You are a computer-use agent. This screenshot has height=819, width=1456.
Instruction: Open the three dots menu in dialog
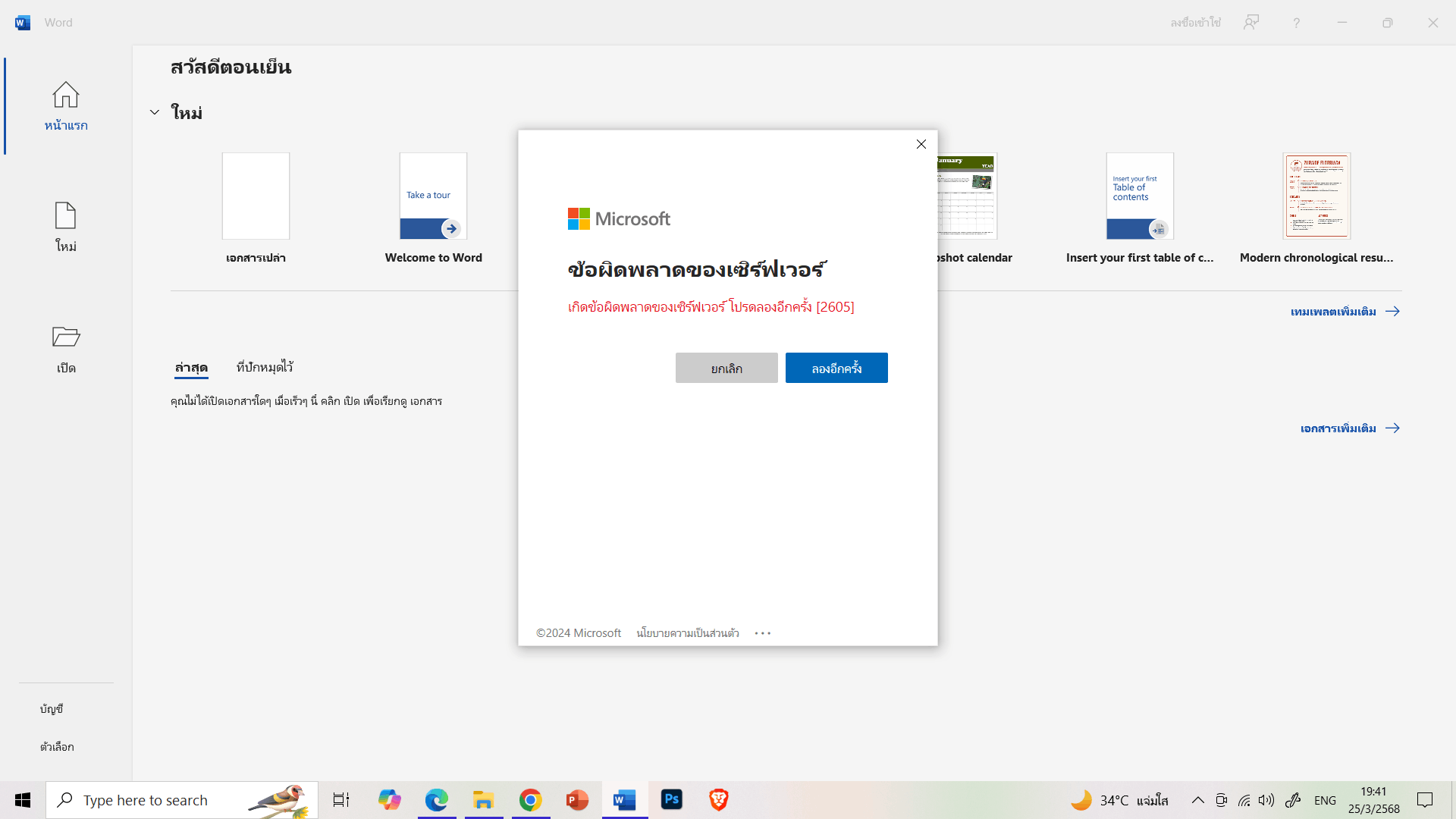point(762,633)
